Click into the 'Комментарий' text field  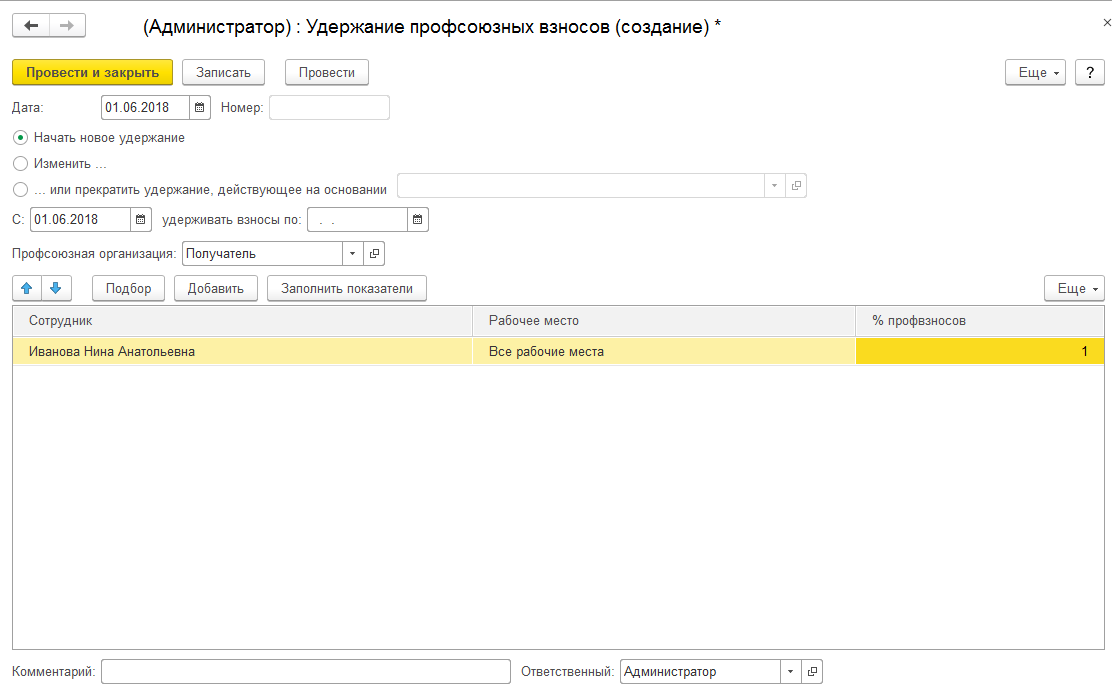coord(305,672)
